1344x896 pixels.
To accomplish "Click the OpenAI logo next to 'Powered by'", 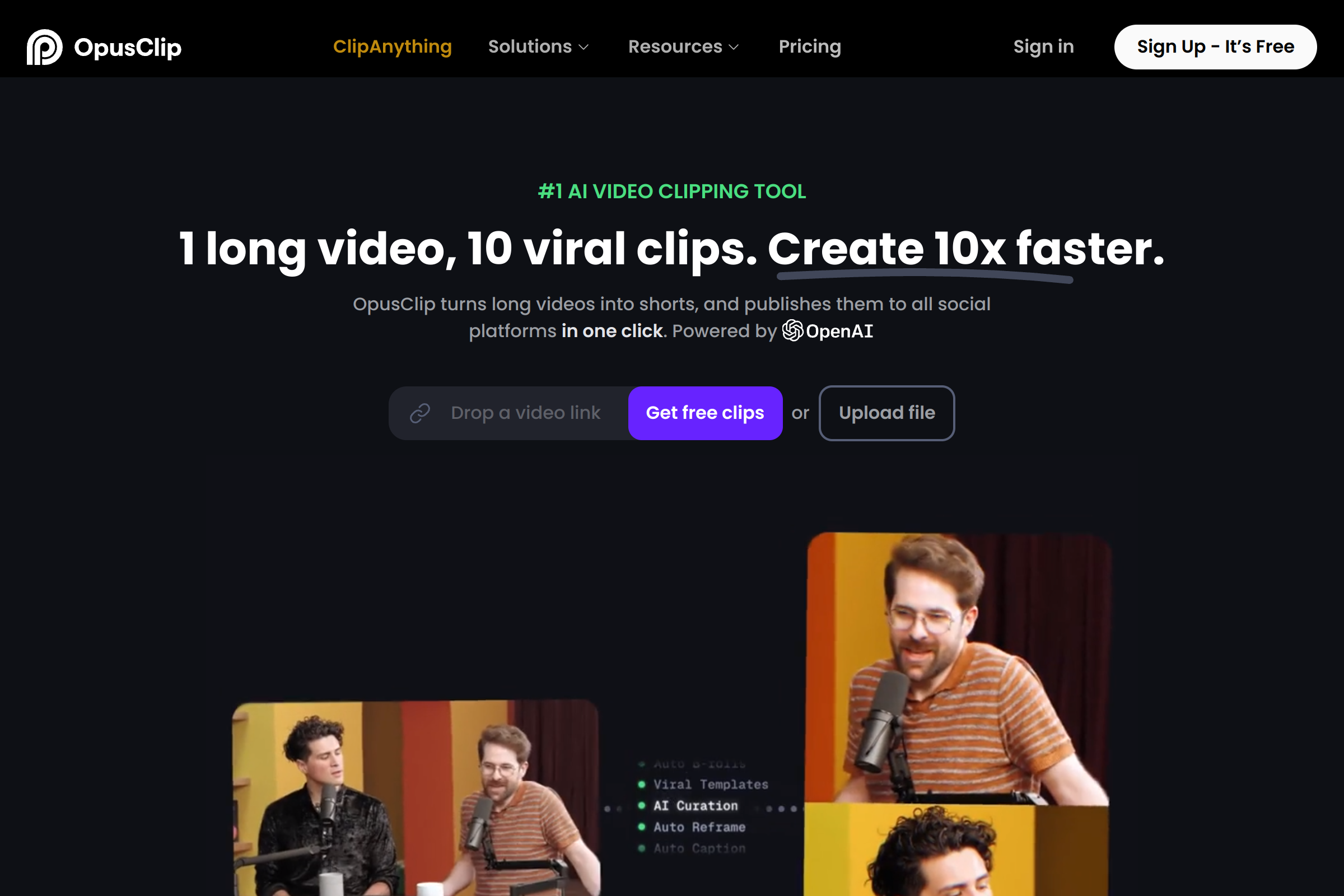I will pyautogui.click(x=792, y=331).
